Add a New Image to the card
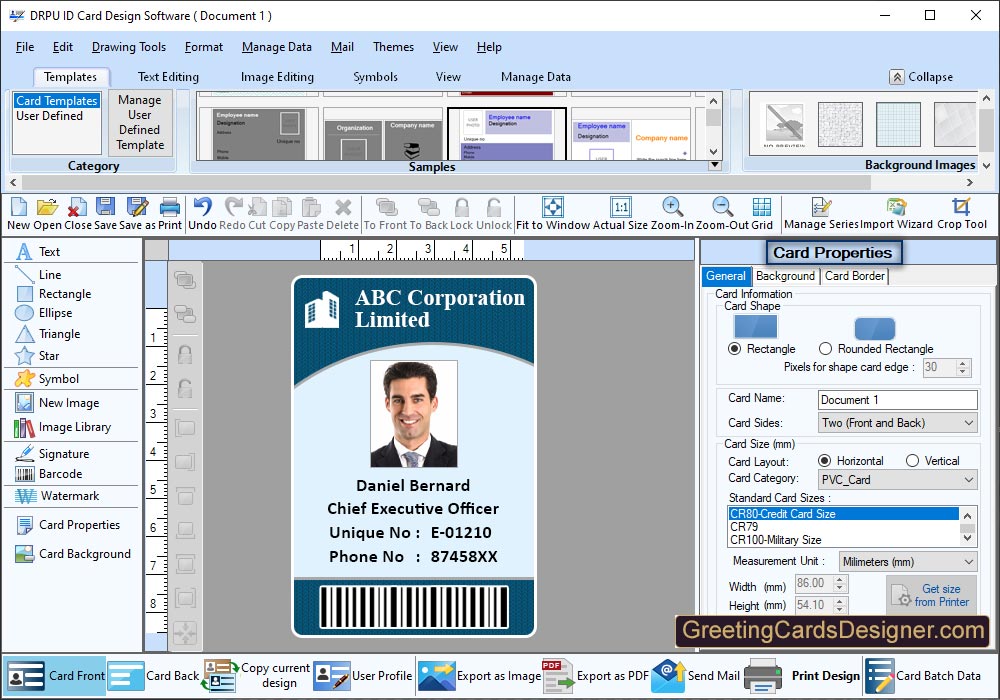Viewport: 1000px width, 700px height. [x=57, y=403]
